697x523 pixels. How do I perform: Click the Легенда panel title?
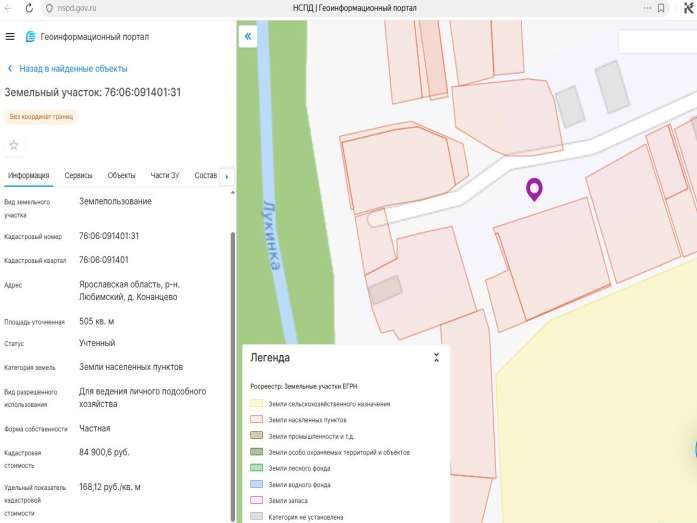tap(270, 358)
